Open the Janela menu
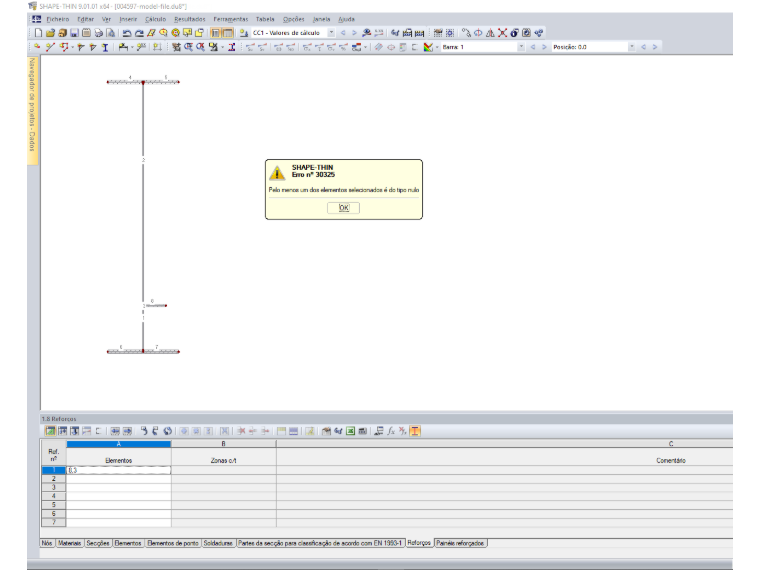The height and width of the screenshot is (570, 760). tap(321, 19)
